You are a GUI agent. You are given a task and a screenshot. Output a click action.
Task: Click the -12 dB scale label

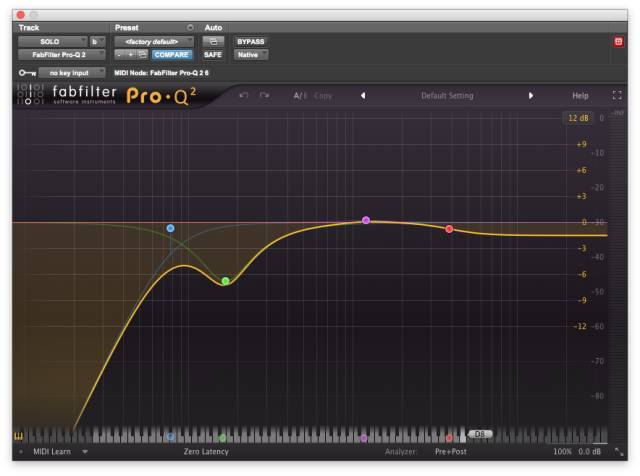(x=580, y=326)
